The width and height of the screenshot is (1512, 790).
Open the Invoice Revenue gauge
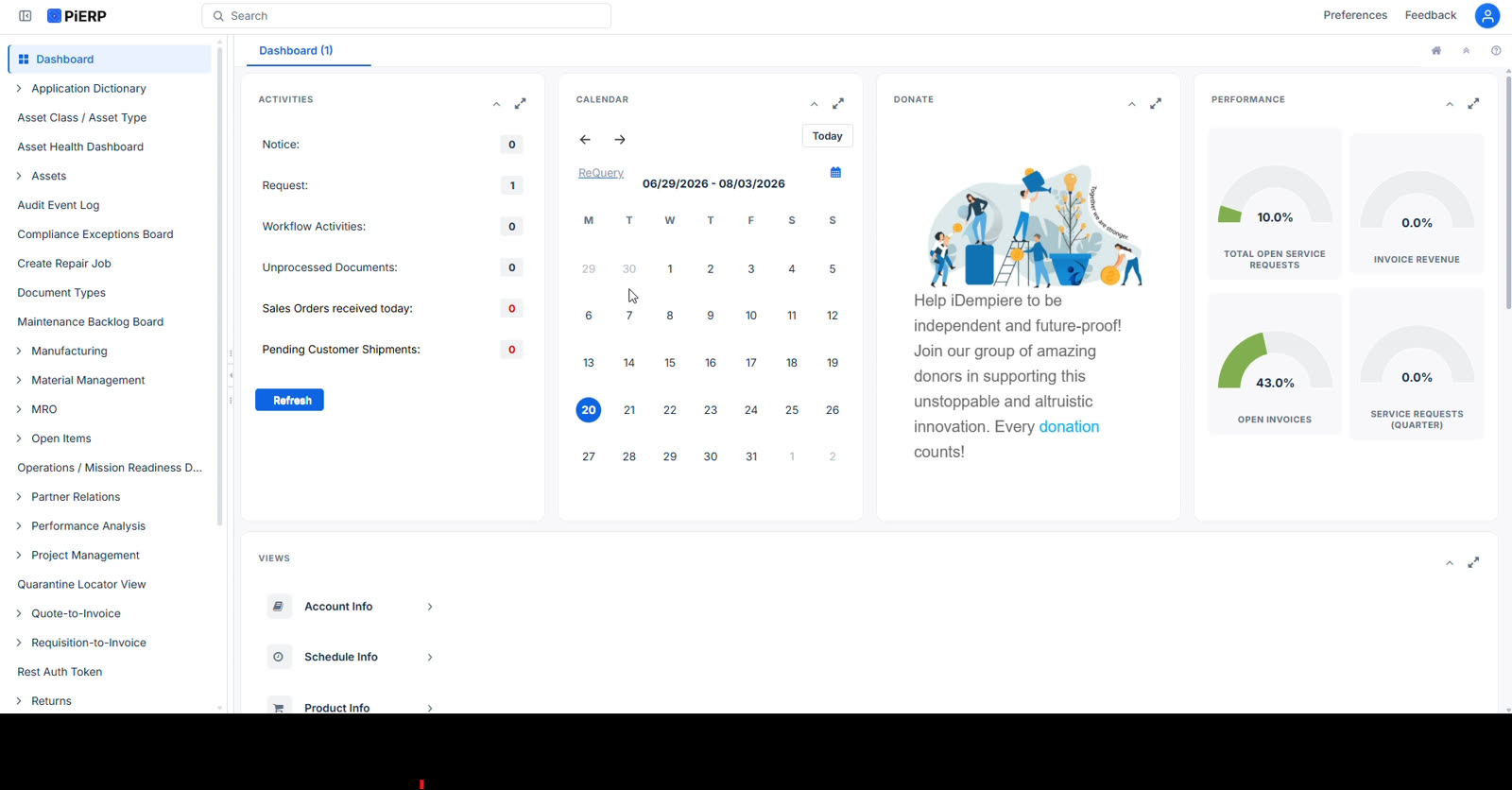[x=1417, y=204]
